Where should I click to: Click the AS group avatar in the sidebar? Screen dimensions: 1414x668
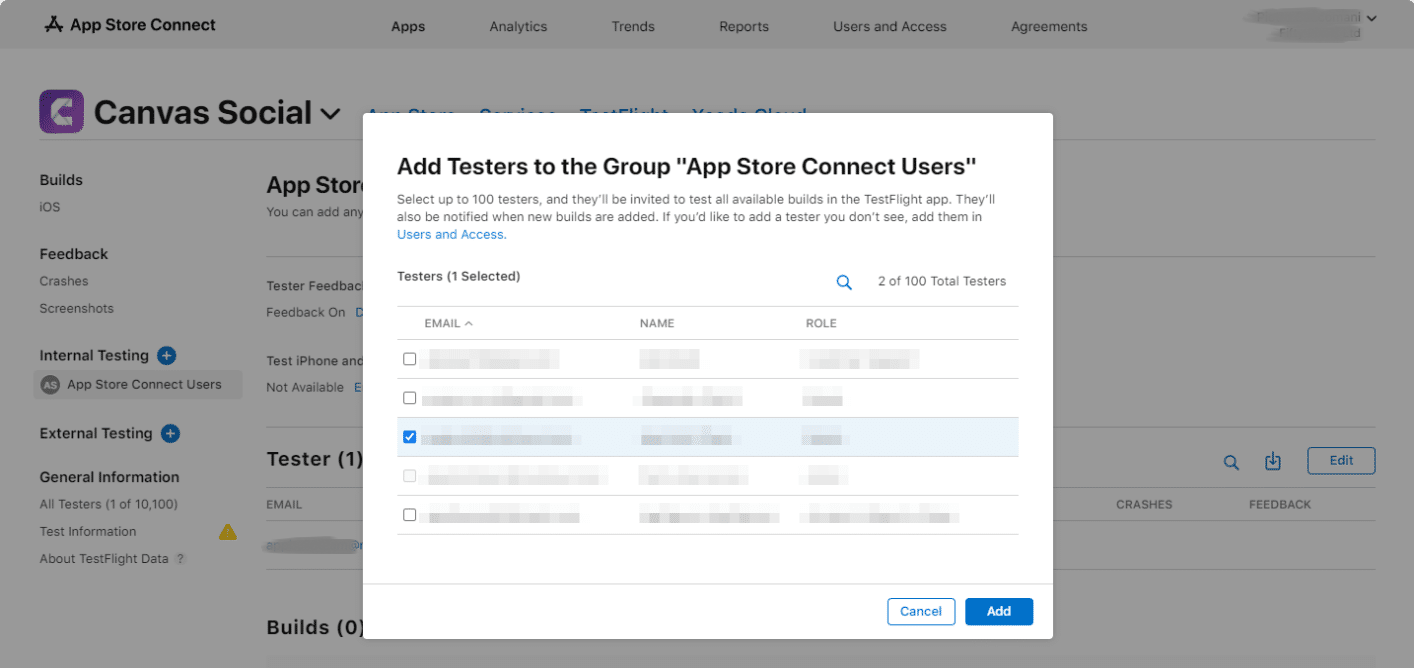tap(50, 384)
